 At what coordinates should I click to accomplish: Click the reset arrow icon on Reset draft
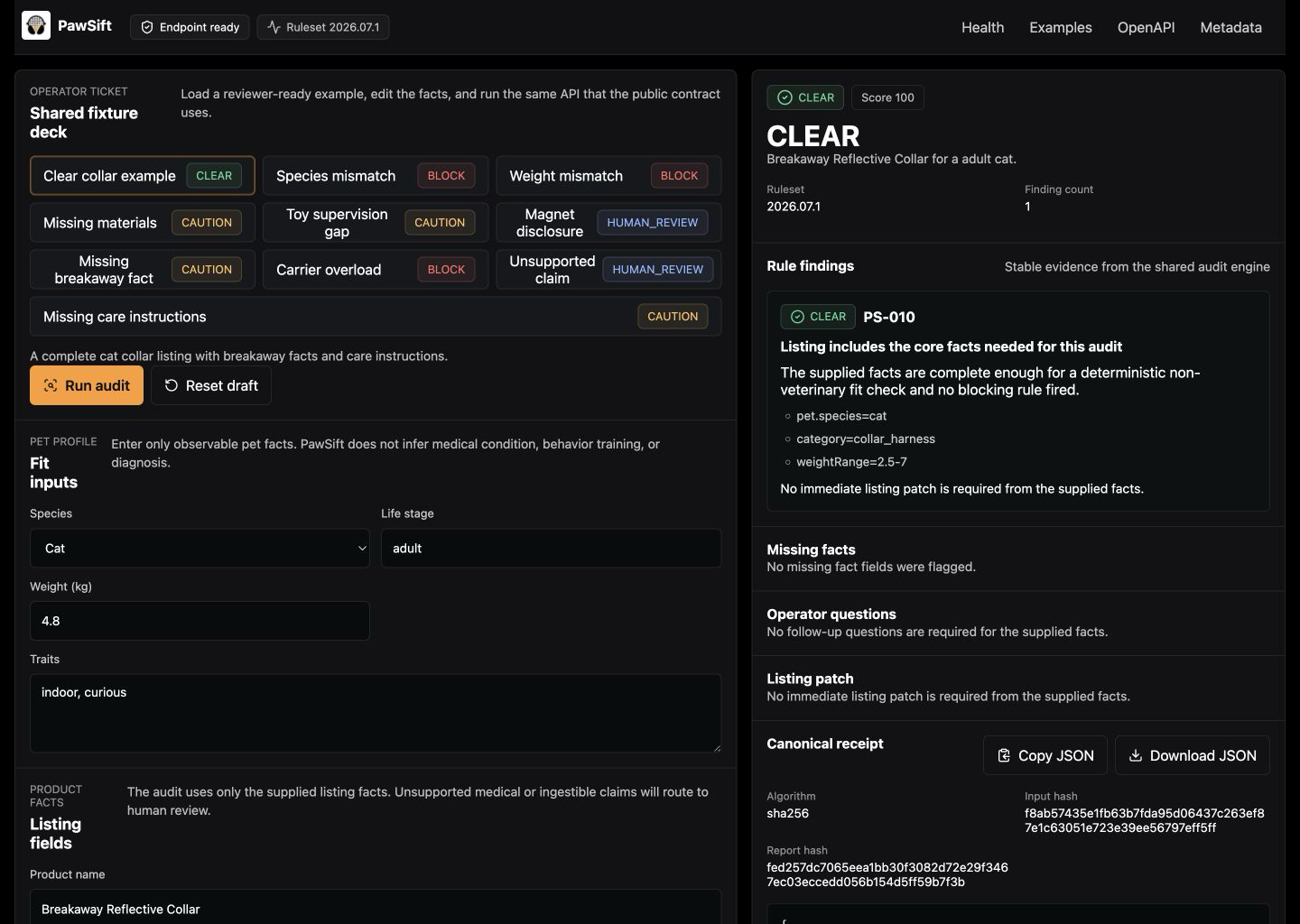(172, 385)
